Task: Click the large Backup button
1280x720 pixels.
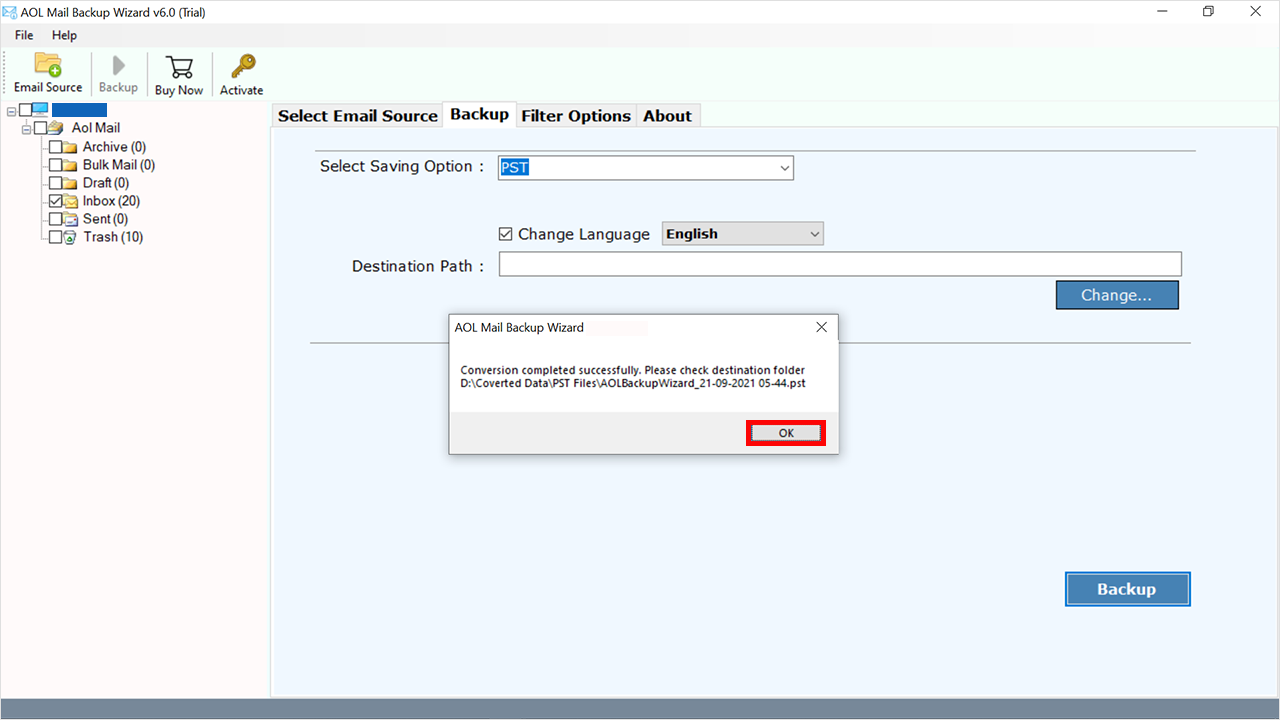Action: pos(1127,589)
